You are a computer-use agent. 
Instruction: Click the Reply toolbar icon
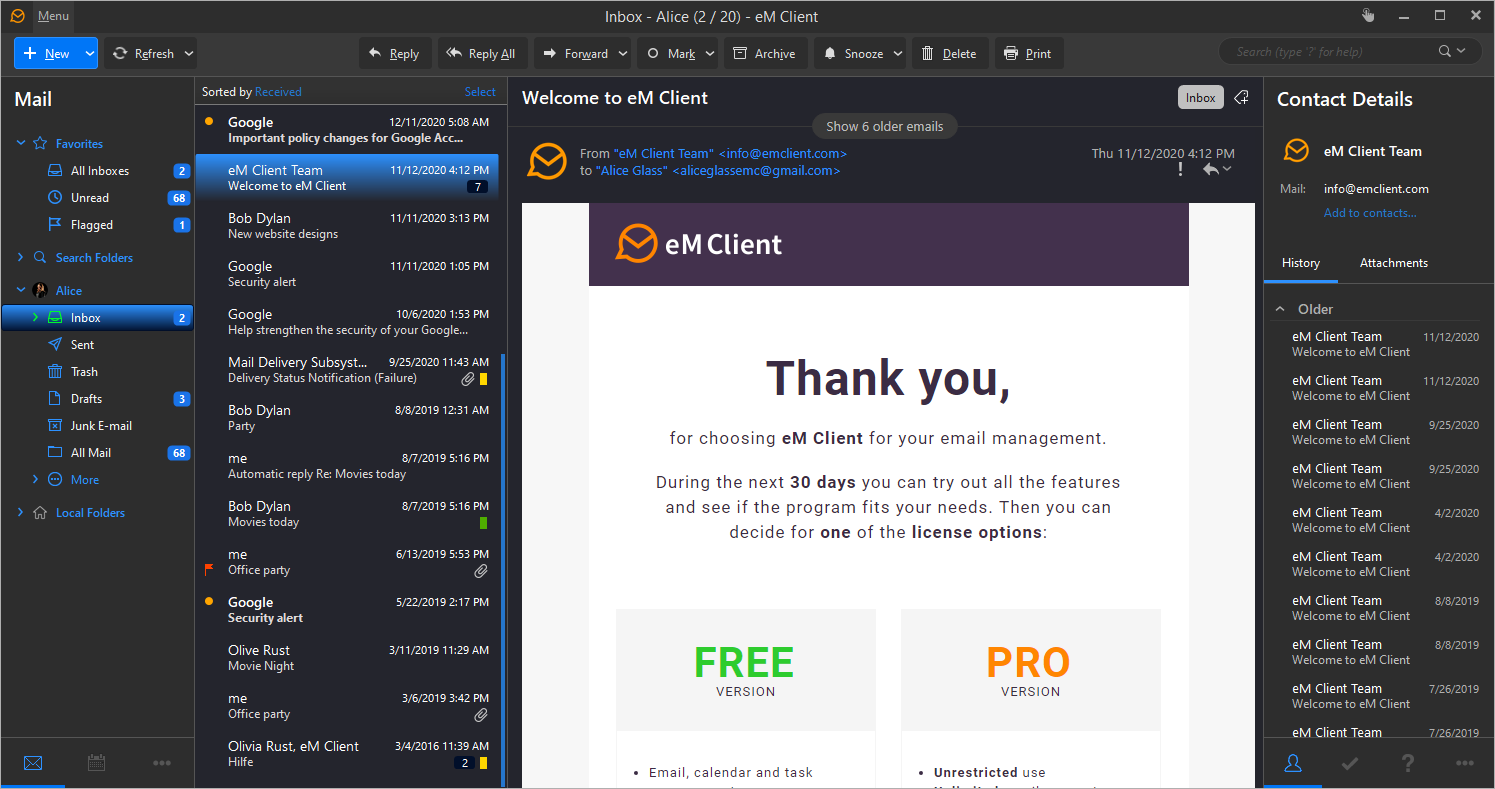coord(376,54)
